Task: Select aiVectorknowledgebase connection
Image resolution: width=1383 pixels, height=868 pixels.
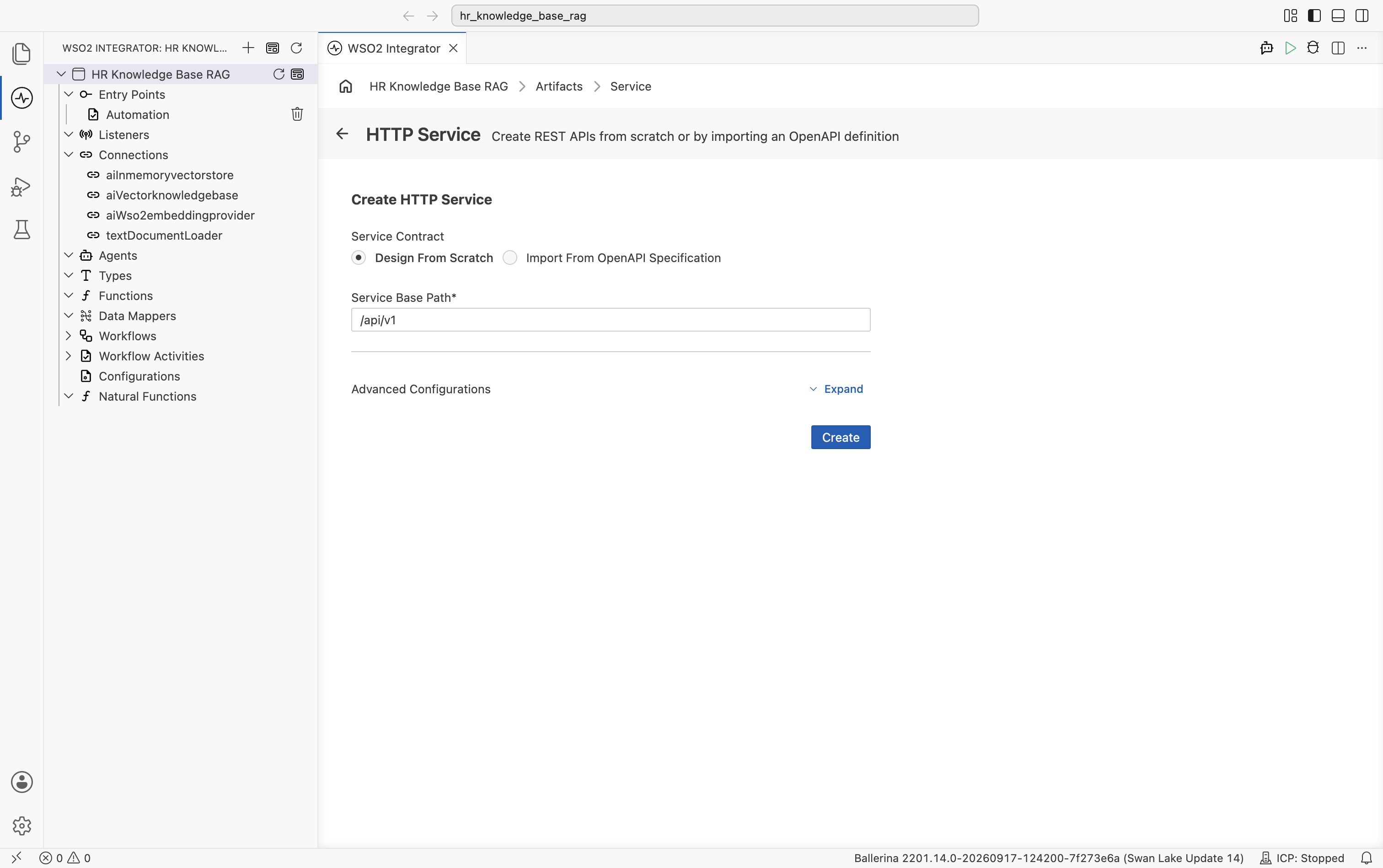Action: (172, 195)
